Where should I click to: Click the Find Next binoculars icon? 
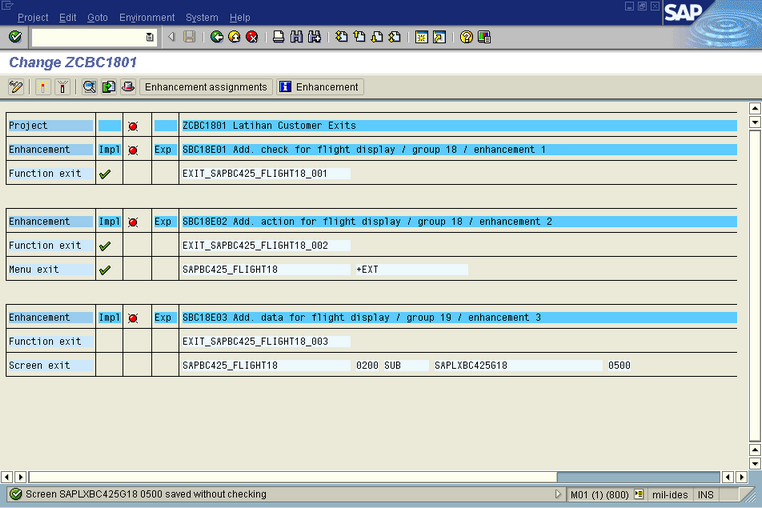[314, 37]
